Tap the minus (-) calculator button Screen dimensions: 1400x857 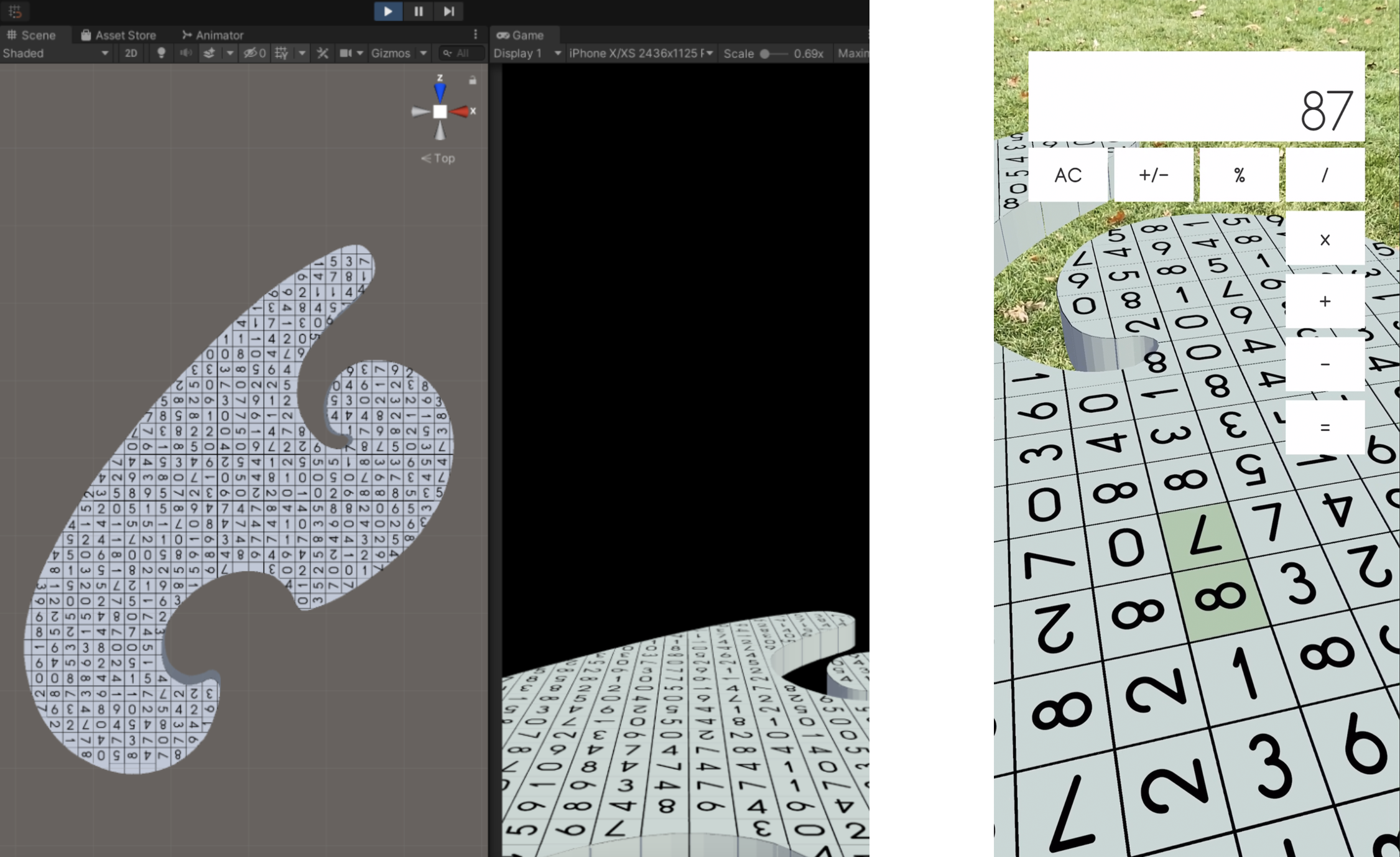coord(1325,364)
